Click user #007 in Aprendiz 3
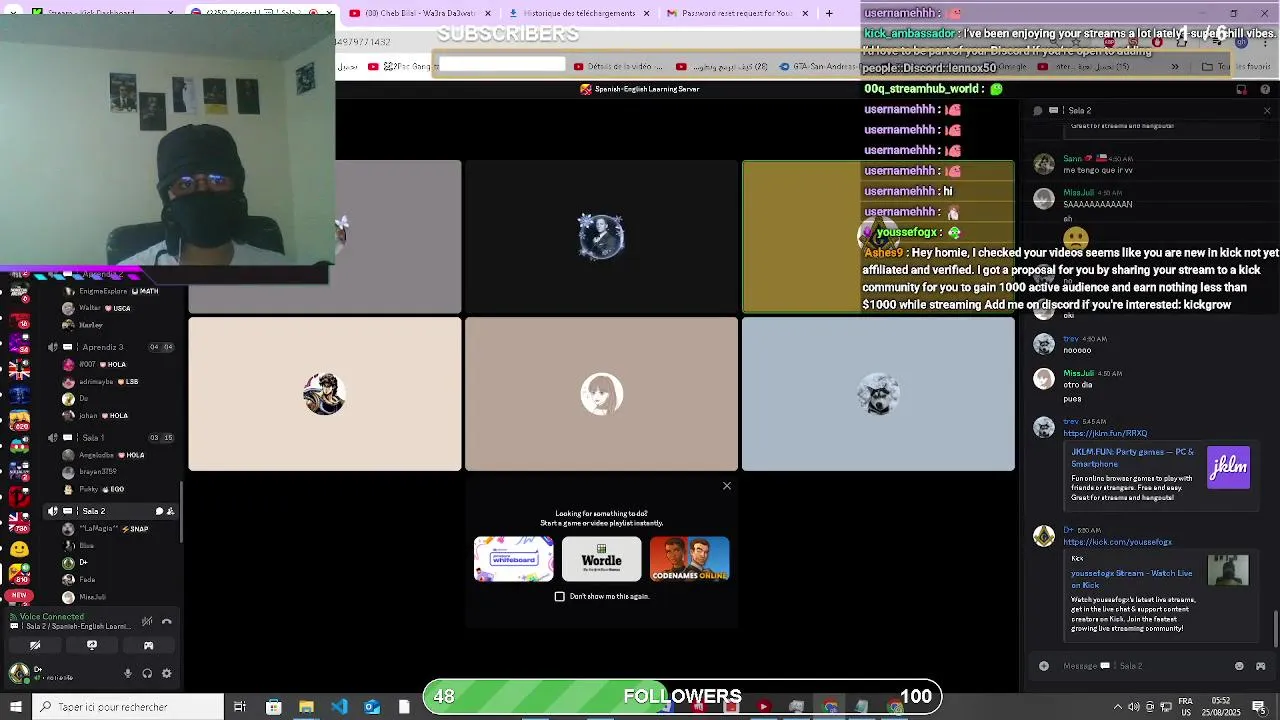The image size is (1280, 720). (95, 365)
